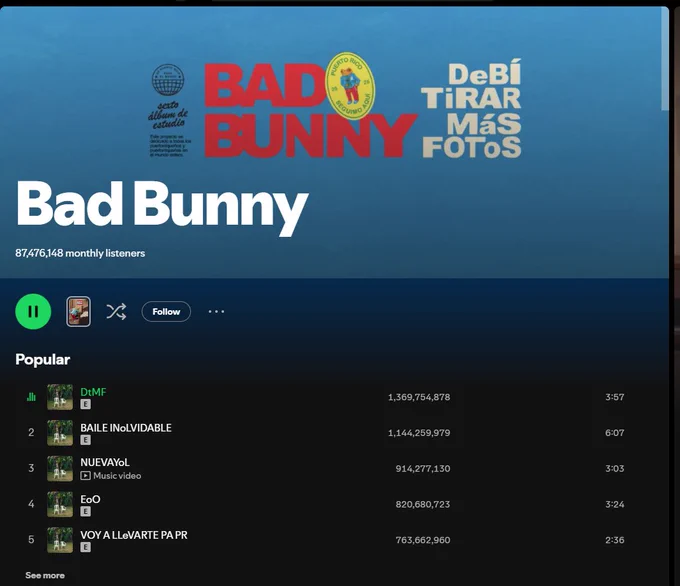Click VOY A LLeVARTE PA PR album art
This screenshot has height=586, width=680.
tap(60, 540)
